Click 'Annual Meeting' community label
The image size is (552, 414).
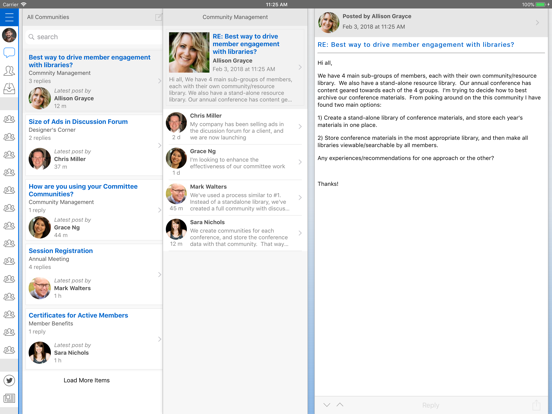pyautogui.click(x=49, y=259)
